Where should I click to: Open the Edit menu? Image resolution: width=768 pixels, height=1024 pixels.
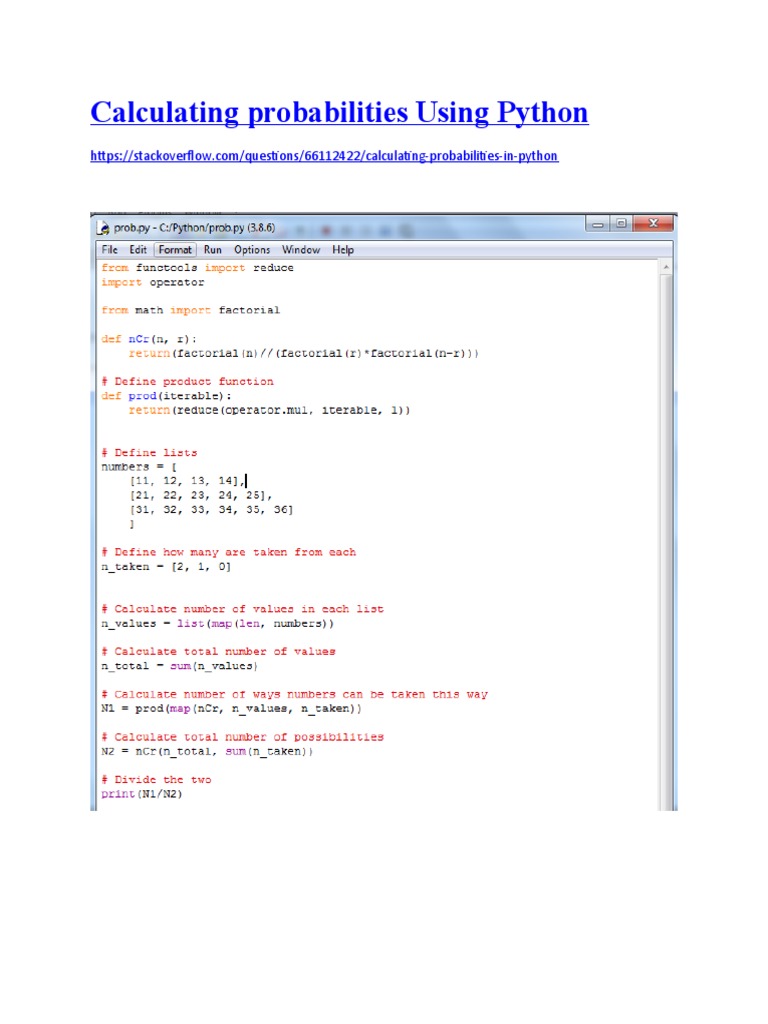point(138,250)
